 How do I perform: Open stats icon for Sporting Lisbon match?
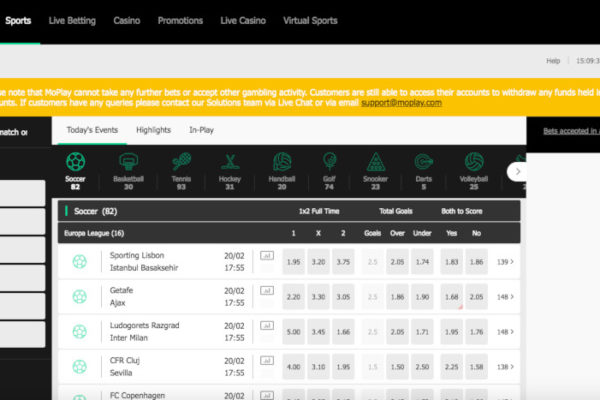267,255
